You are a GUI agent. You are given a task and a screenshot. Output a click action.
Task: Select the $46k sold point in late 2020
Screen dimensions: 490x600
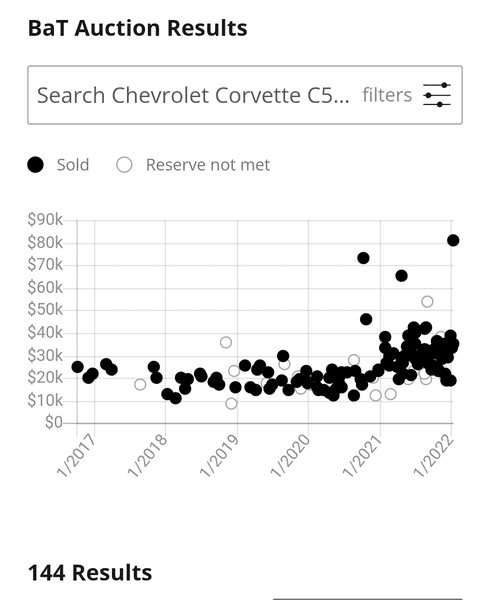366,319
